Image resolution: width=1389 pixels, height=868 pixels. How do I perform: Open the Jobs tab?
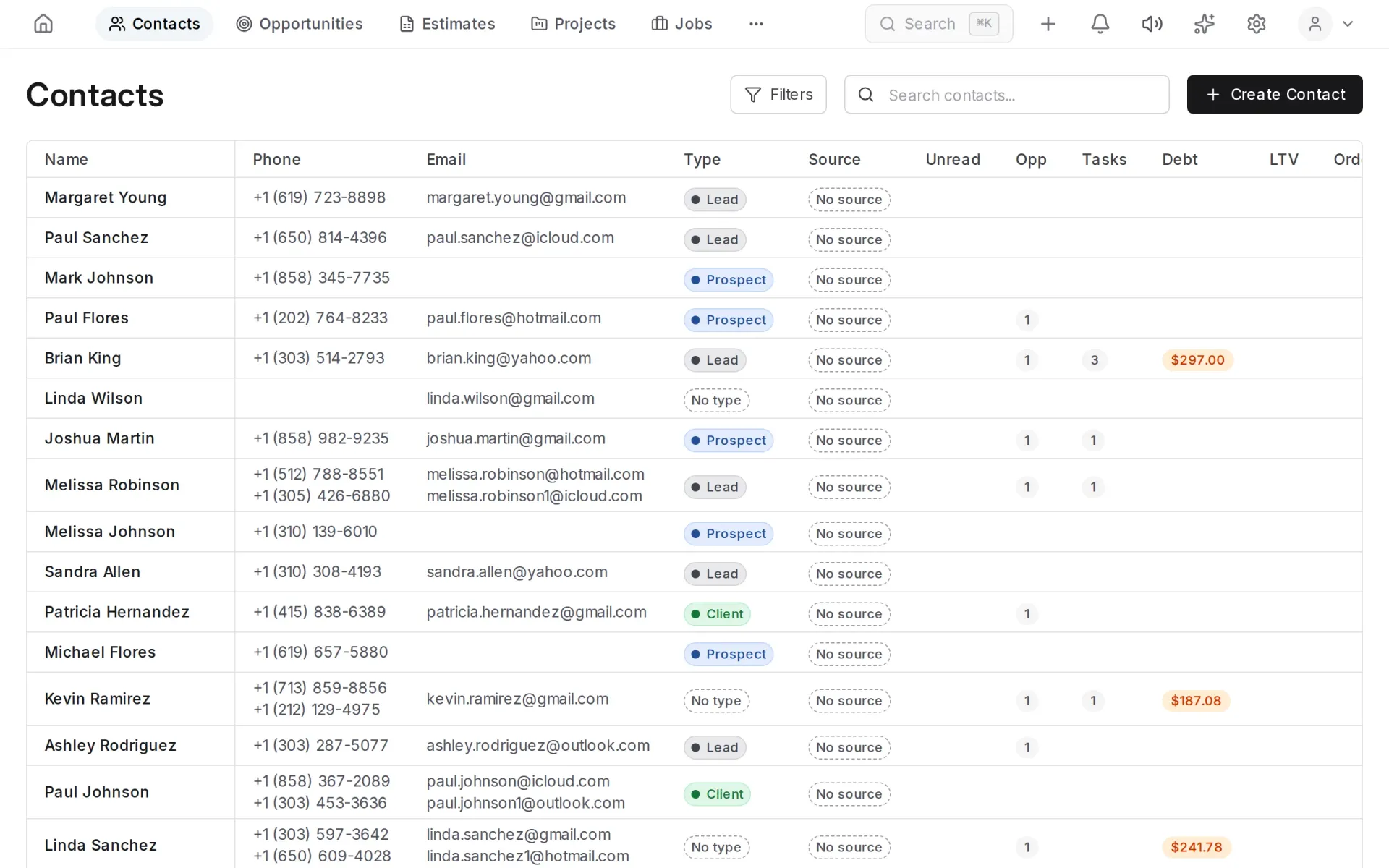click(681, 24)
